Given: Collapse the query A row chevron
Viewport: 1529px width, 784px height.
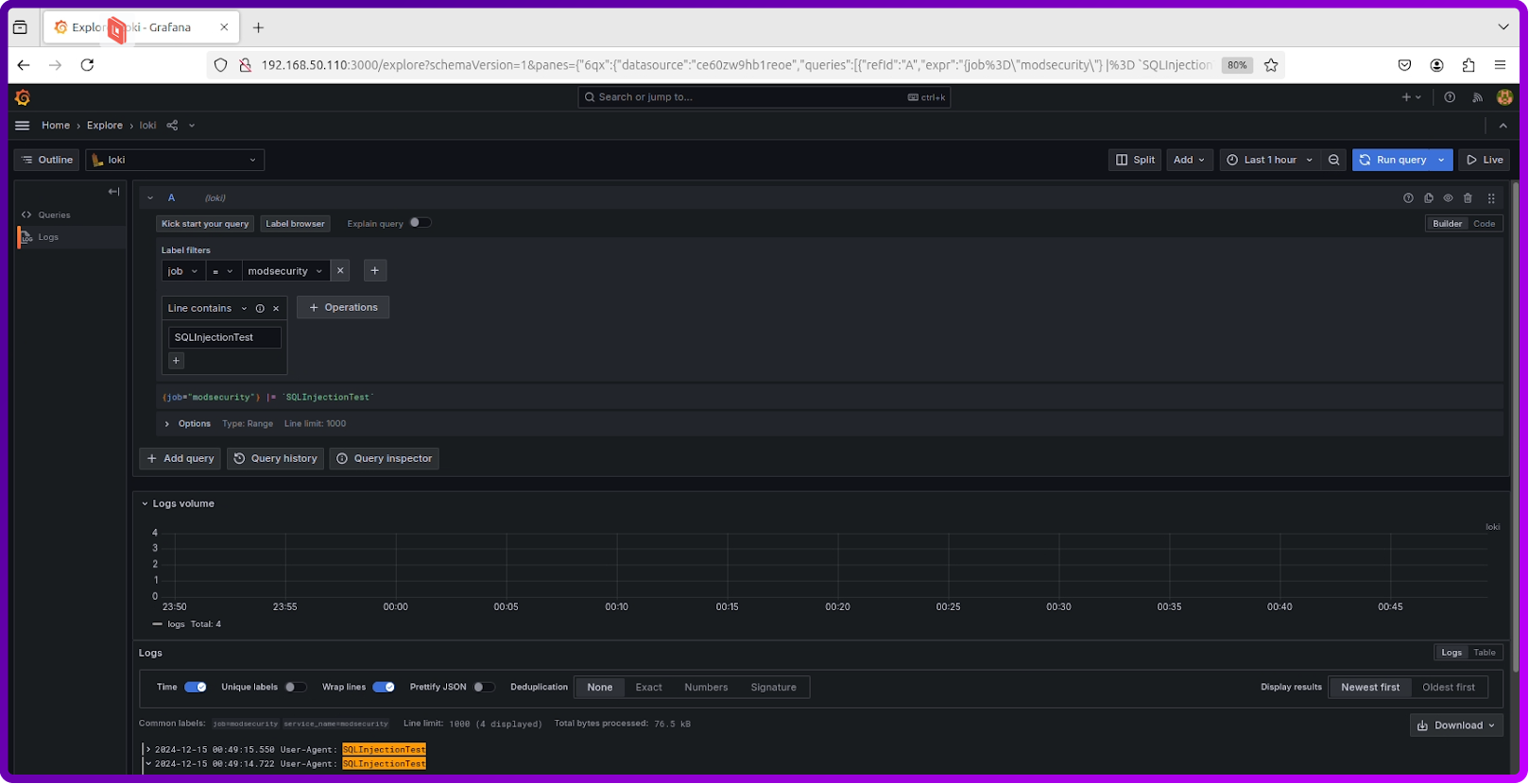Looking at the screenshot, I should 150,198.
